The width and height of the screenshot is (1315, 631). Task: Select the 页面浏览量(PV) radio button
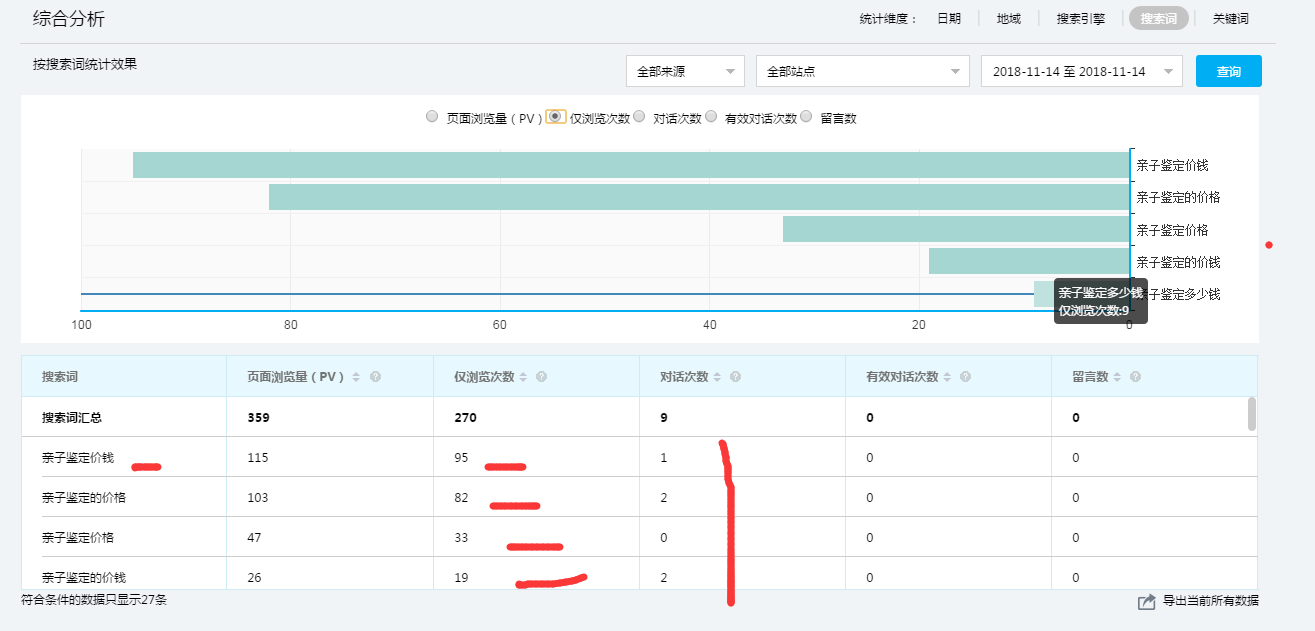(432, 117)
